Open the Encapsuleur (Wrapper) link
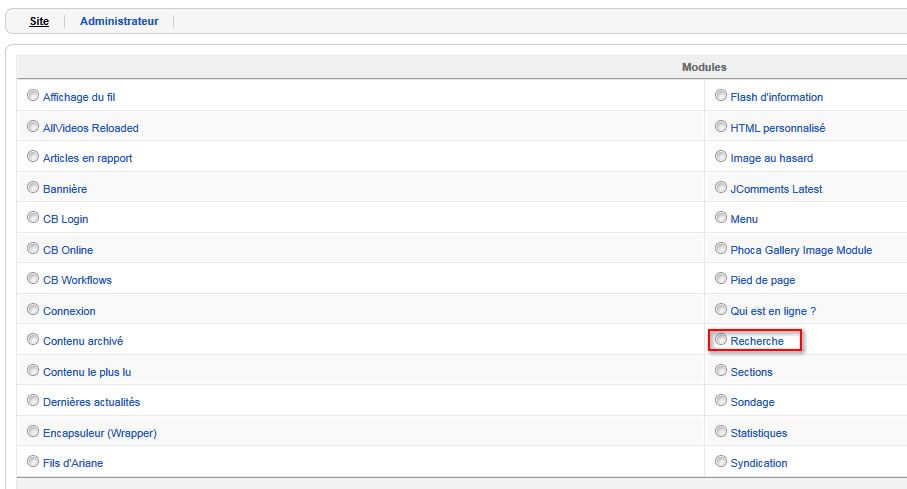The width and height of the screenshot is (907, 489). 99,433
